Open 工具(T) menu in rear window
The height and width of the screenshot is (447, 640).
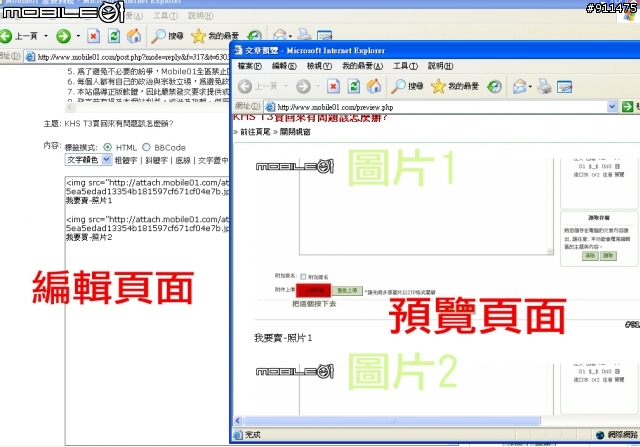[166, 16]
